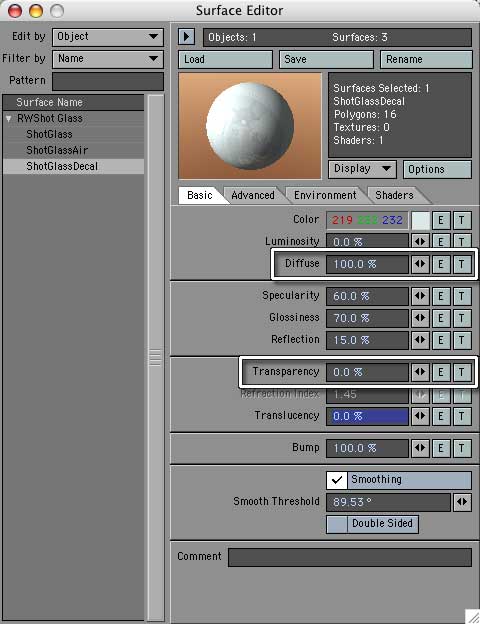Viewport: 480px width, 624px height.
Task: Click the play arrow beside Objects info
Action: pos(186,37)
